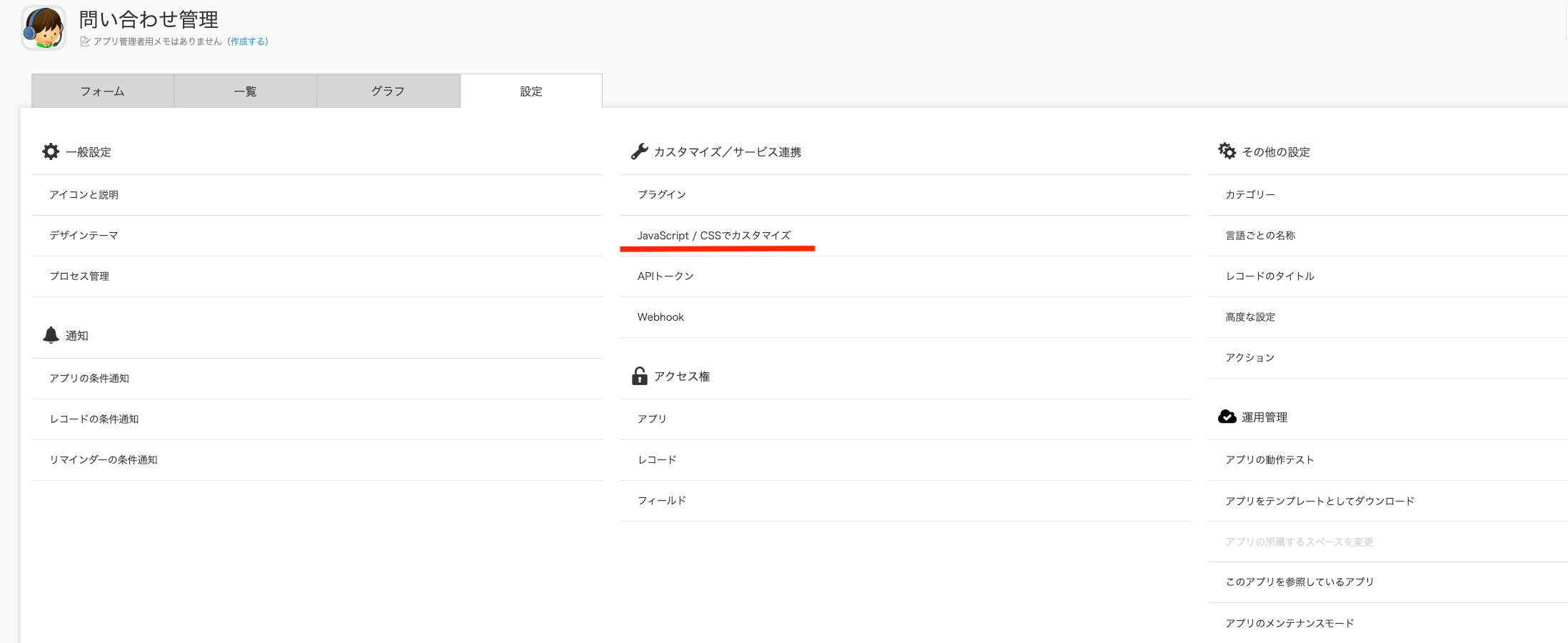This screenshot has height=643, width=1568.
Task: Open プロセス管理 settings
Action: pos(79,276)
